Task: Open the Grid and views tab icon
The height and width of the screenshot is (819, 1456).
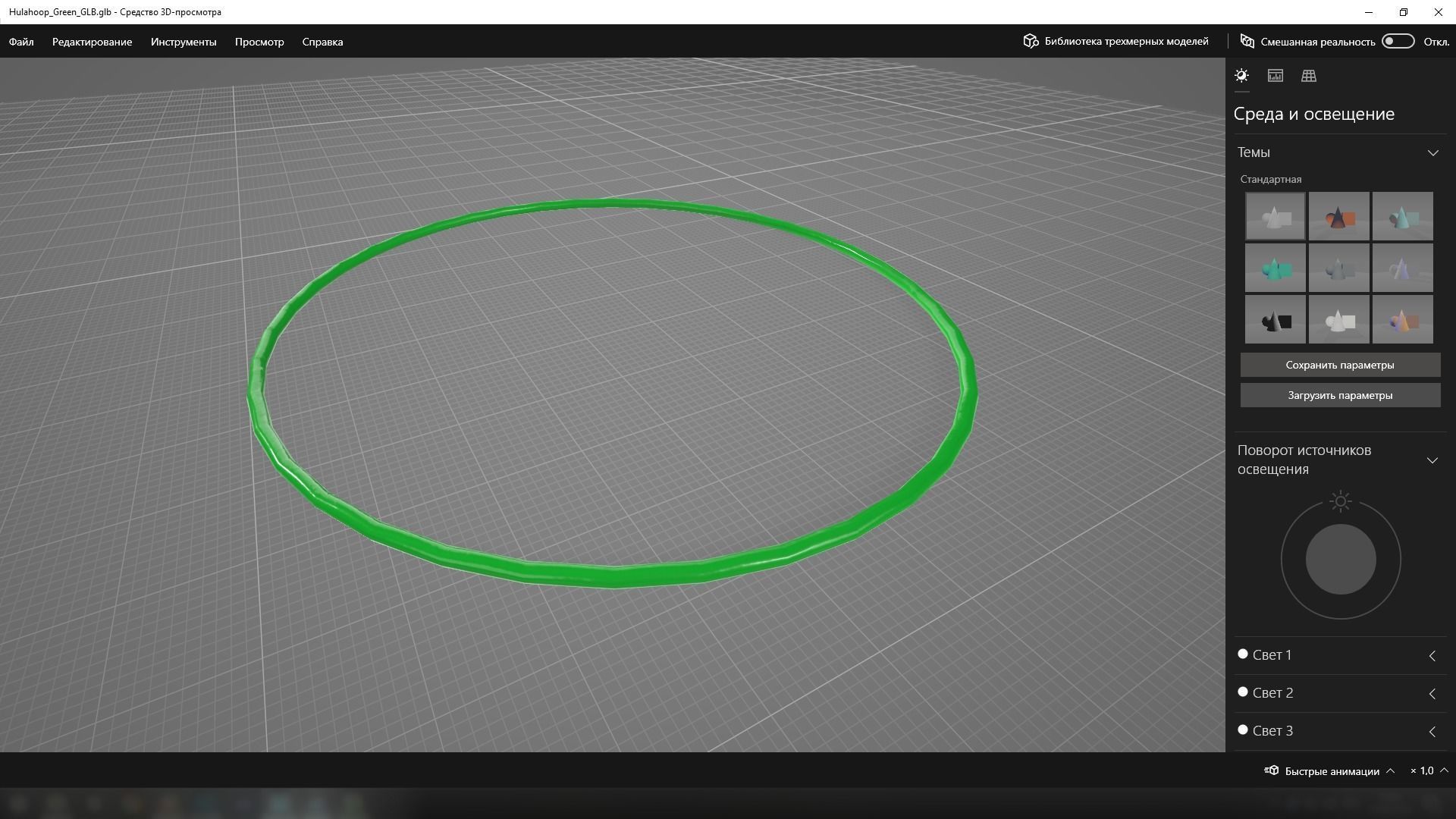Action: click(x=1309, y=76)
